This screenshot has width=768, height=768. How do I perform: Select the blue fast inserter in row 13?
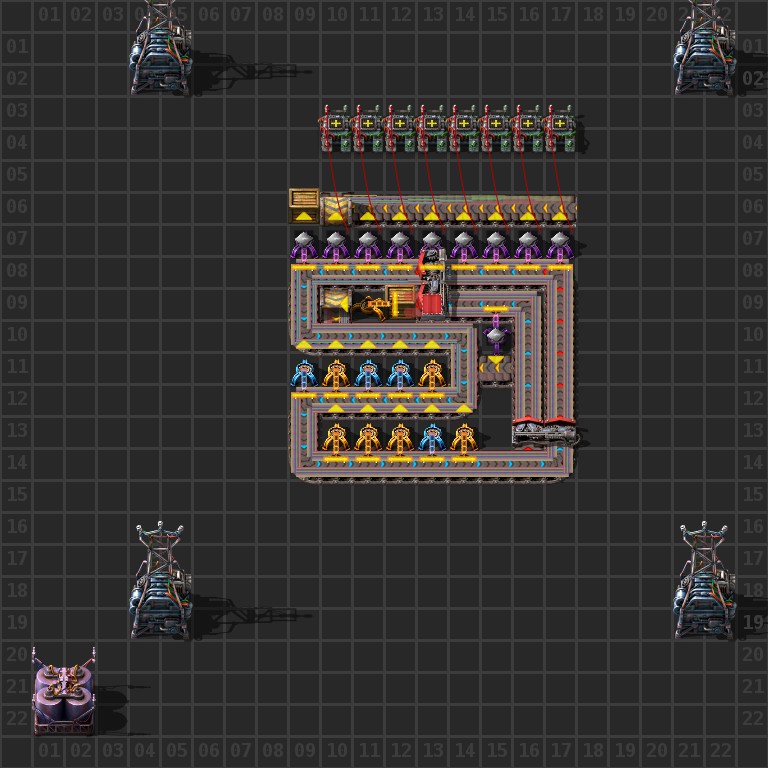tap(432, 439)
